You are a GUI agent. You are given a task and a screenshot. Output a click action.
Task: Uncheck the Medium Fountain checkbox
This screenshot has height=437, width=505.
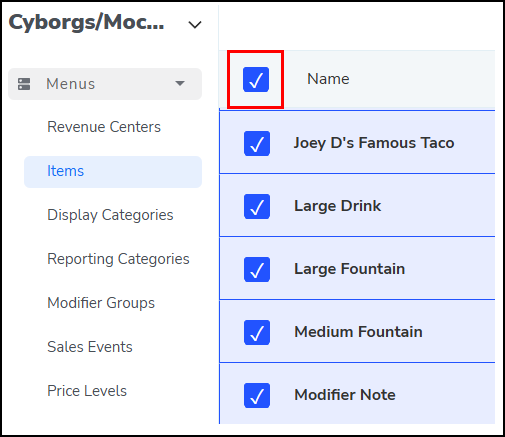(257, 332)
